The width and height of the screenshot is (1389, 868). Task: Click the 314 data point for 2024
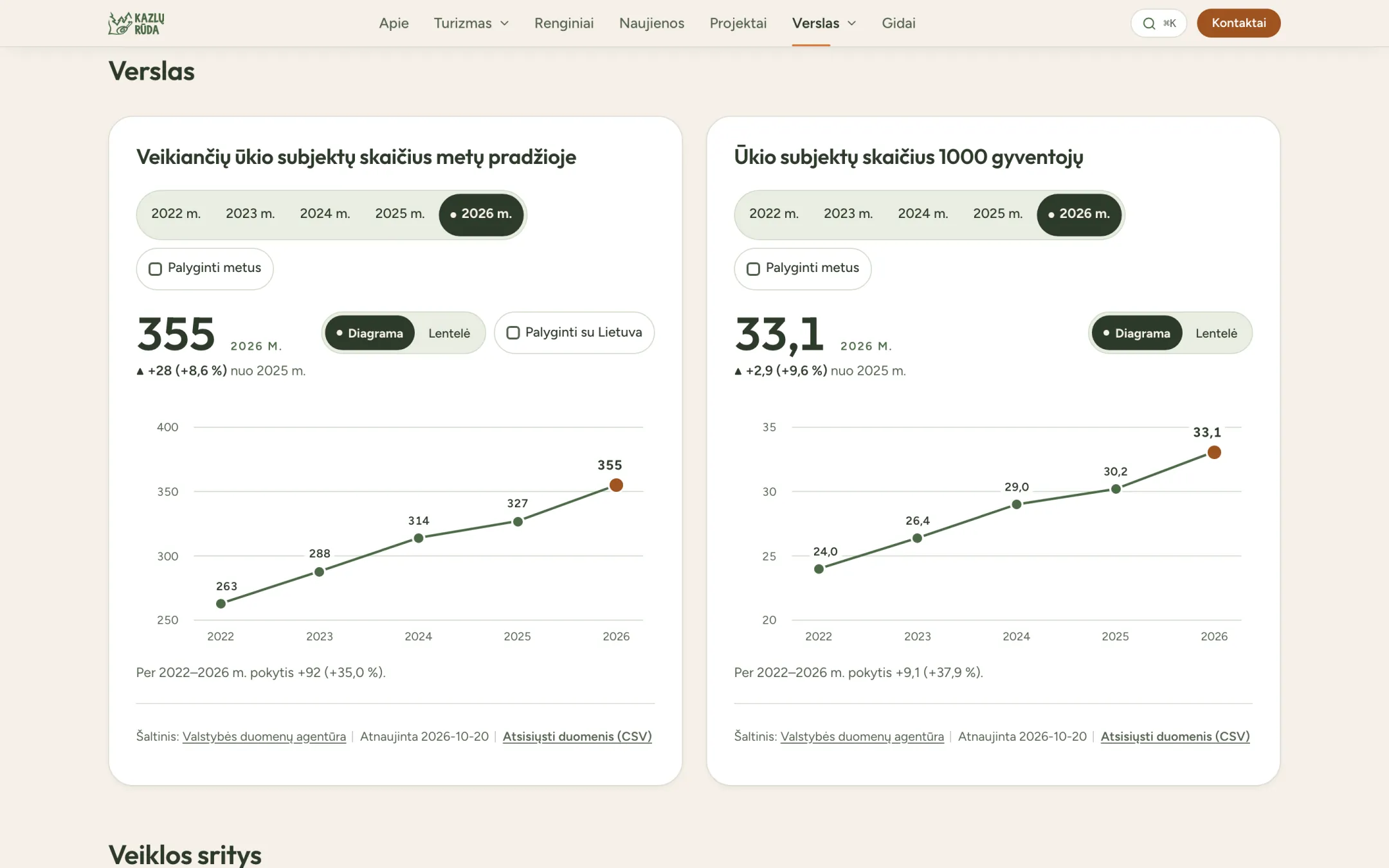point(419,538)
